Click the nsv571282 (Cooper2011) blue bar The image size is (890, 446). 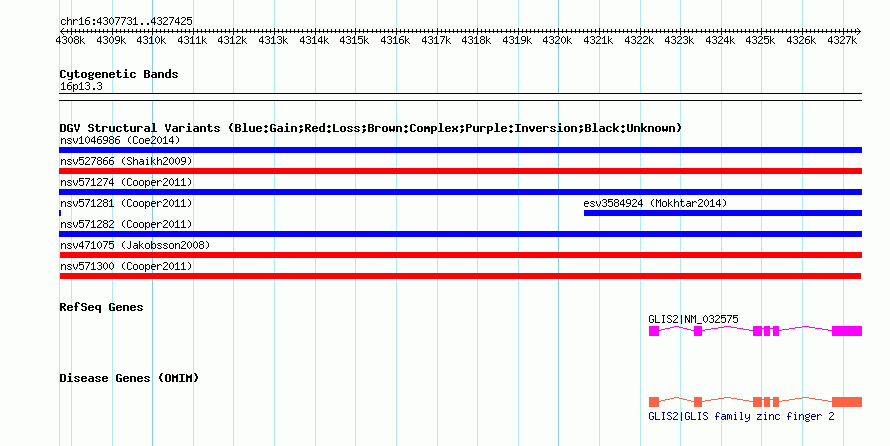tap(460, 234)
